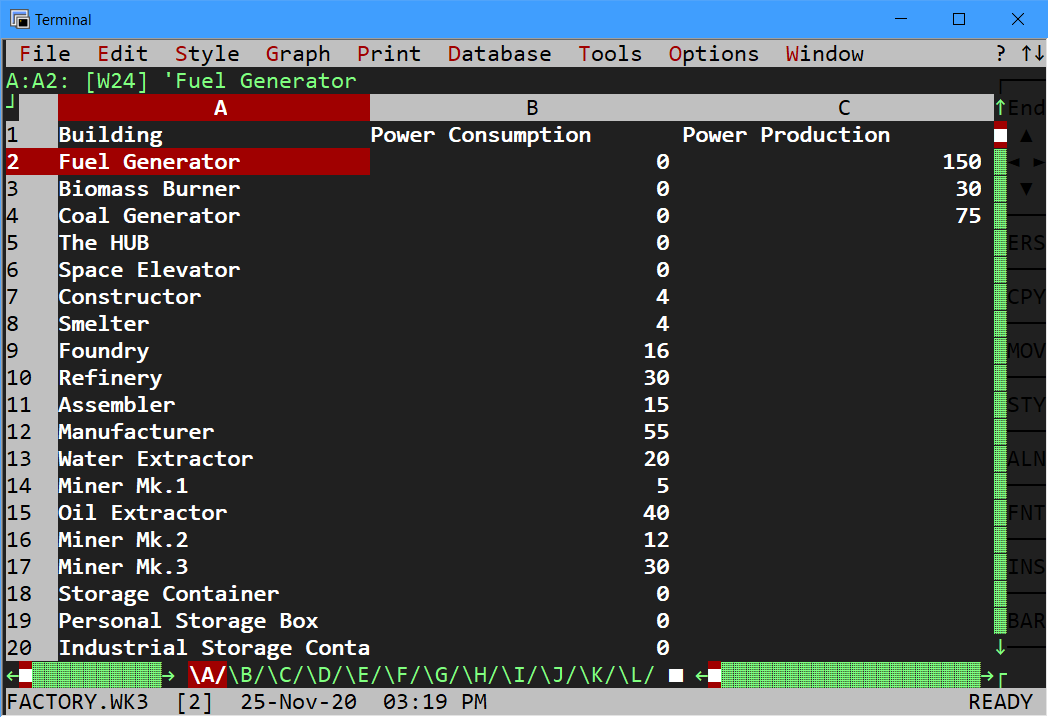Viewport: 1048px width, 717px height.
Task: Click the right horizontal scrollbar thumb
Action: tap(714, 675)
